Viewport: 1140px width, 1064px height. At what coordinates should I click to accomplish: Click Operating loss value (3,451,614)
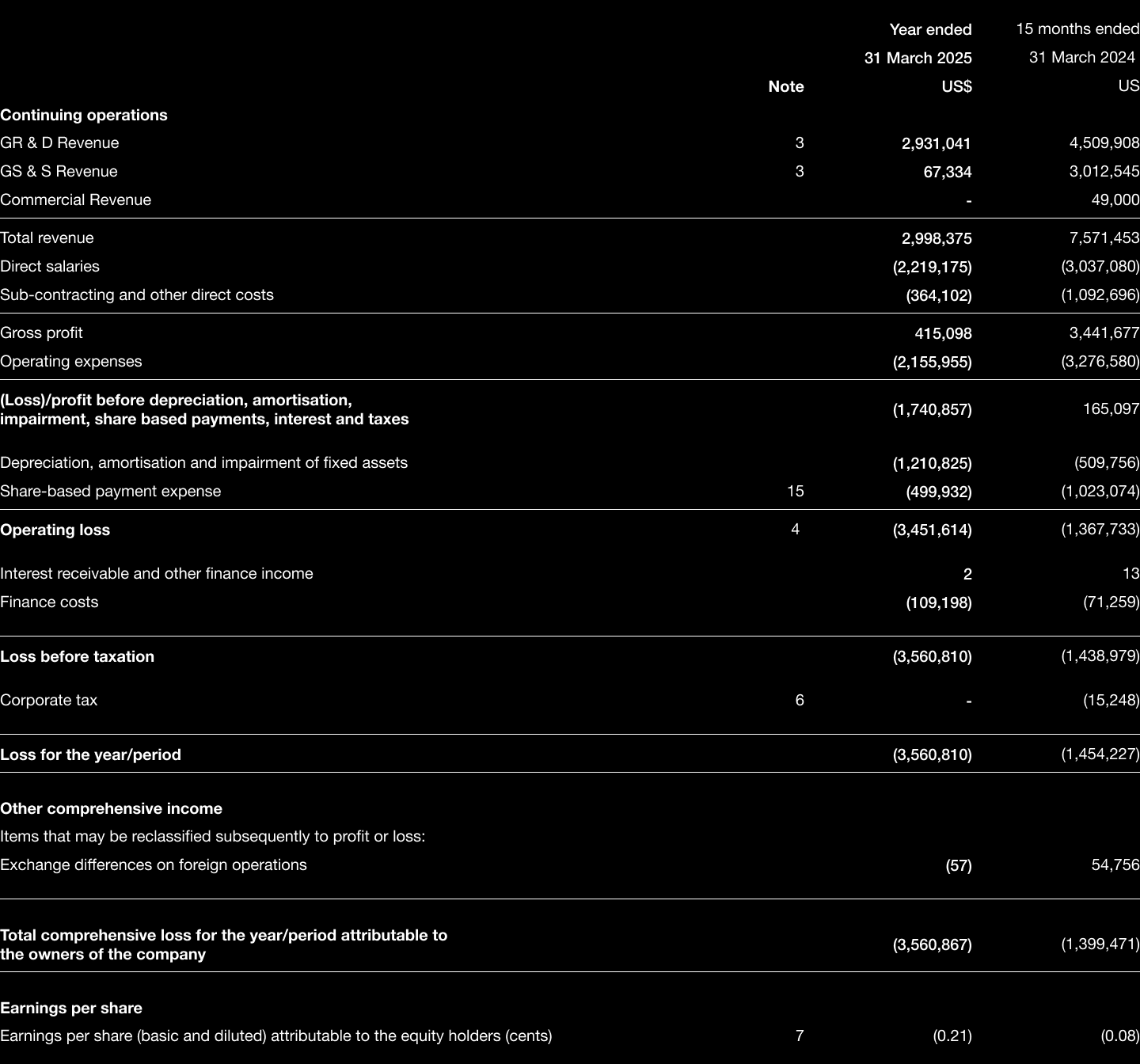933,530
